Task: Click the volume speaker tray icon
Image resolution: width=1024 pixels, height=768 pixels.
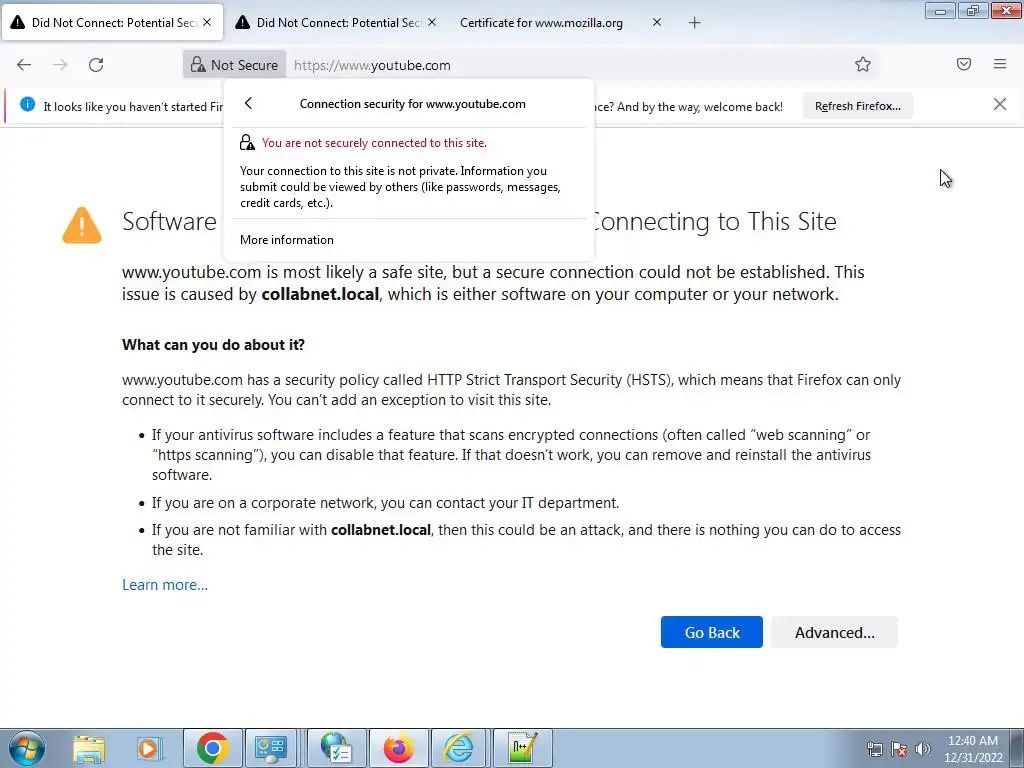Action: click(x=923, y=749)
